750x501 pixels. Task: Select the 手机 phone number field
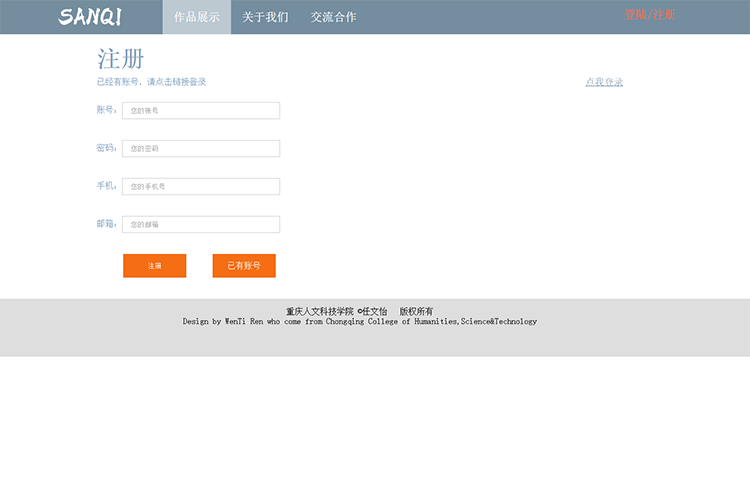point(201,187)
